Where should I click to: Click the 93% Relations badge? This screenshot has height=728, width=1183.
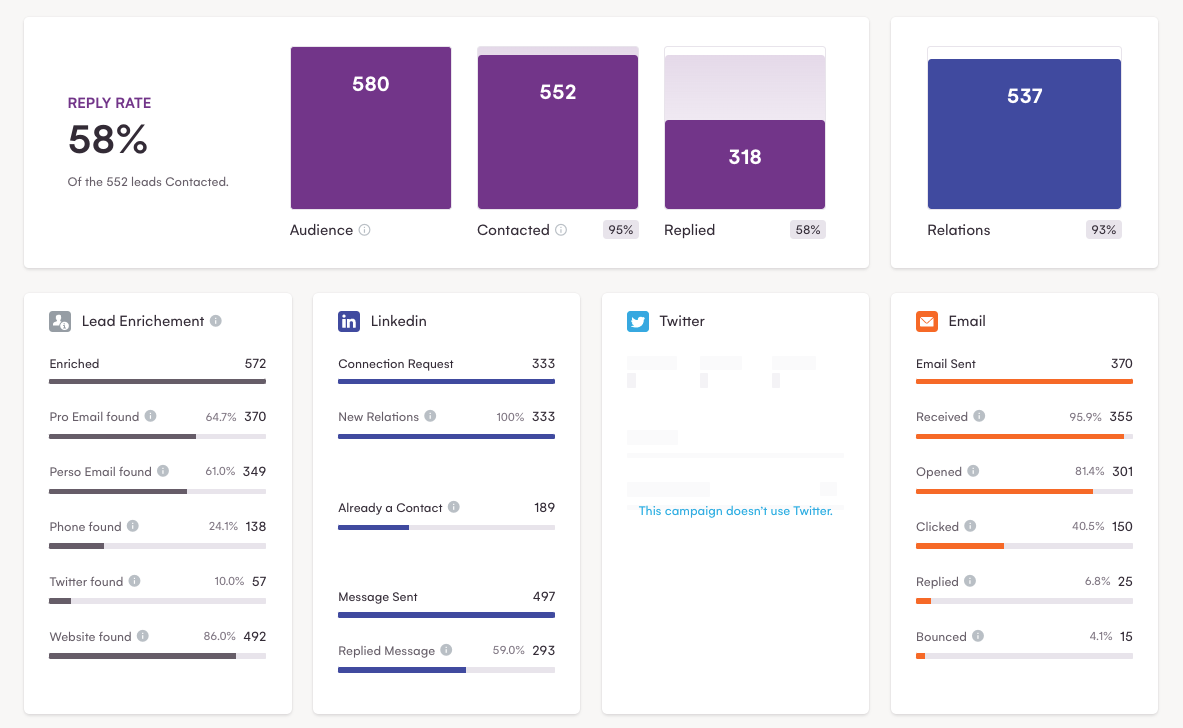tap(1103, 229)
